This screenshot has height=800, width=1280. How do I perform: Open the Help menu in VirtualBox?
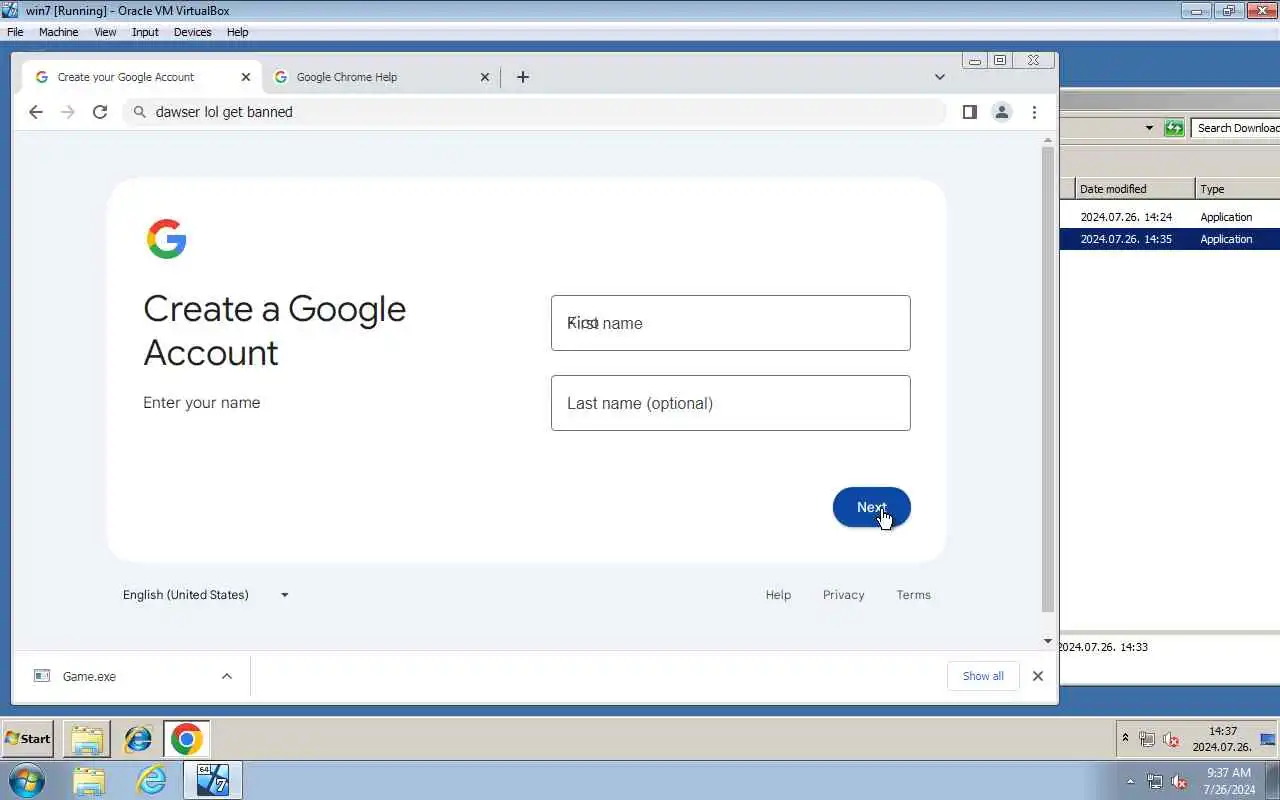[x=237, y=32]
